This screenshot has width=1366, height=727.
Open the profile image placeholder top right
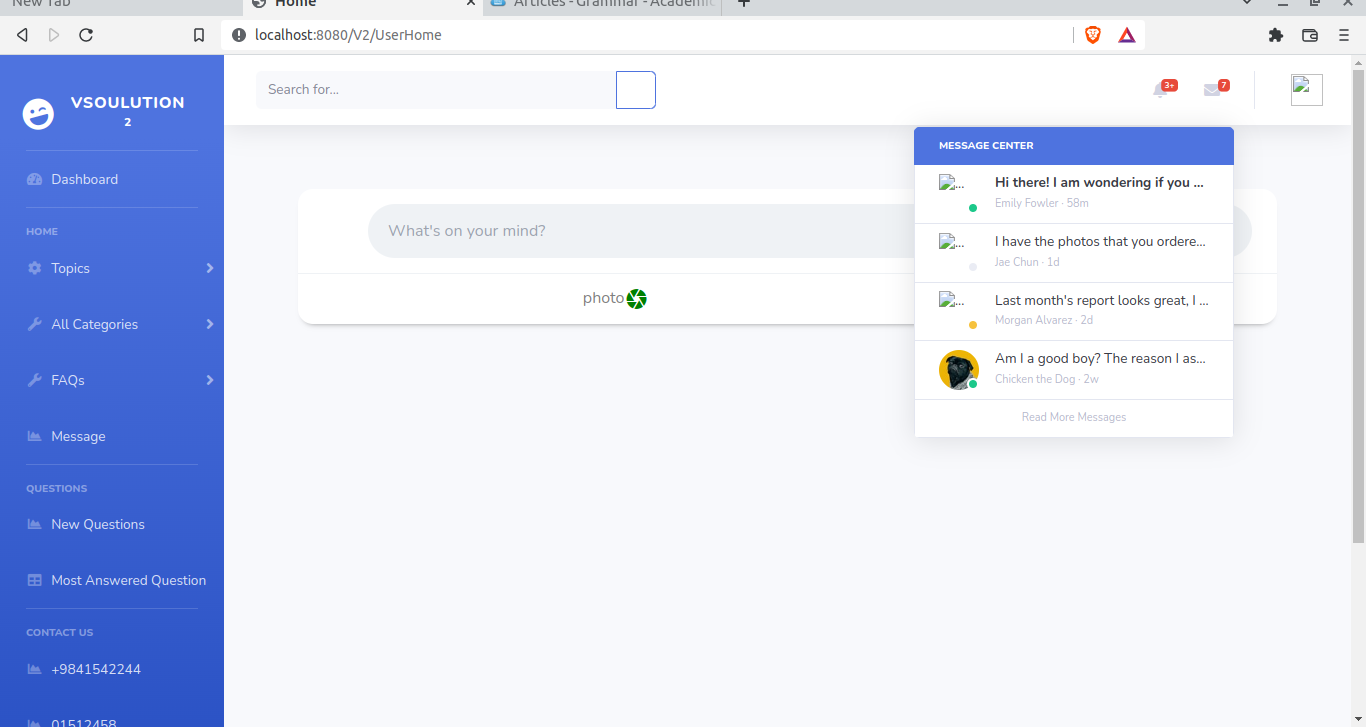point(1306,89)
